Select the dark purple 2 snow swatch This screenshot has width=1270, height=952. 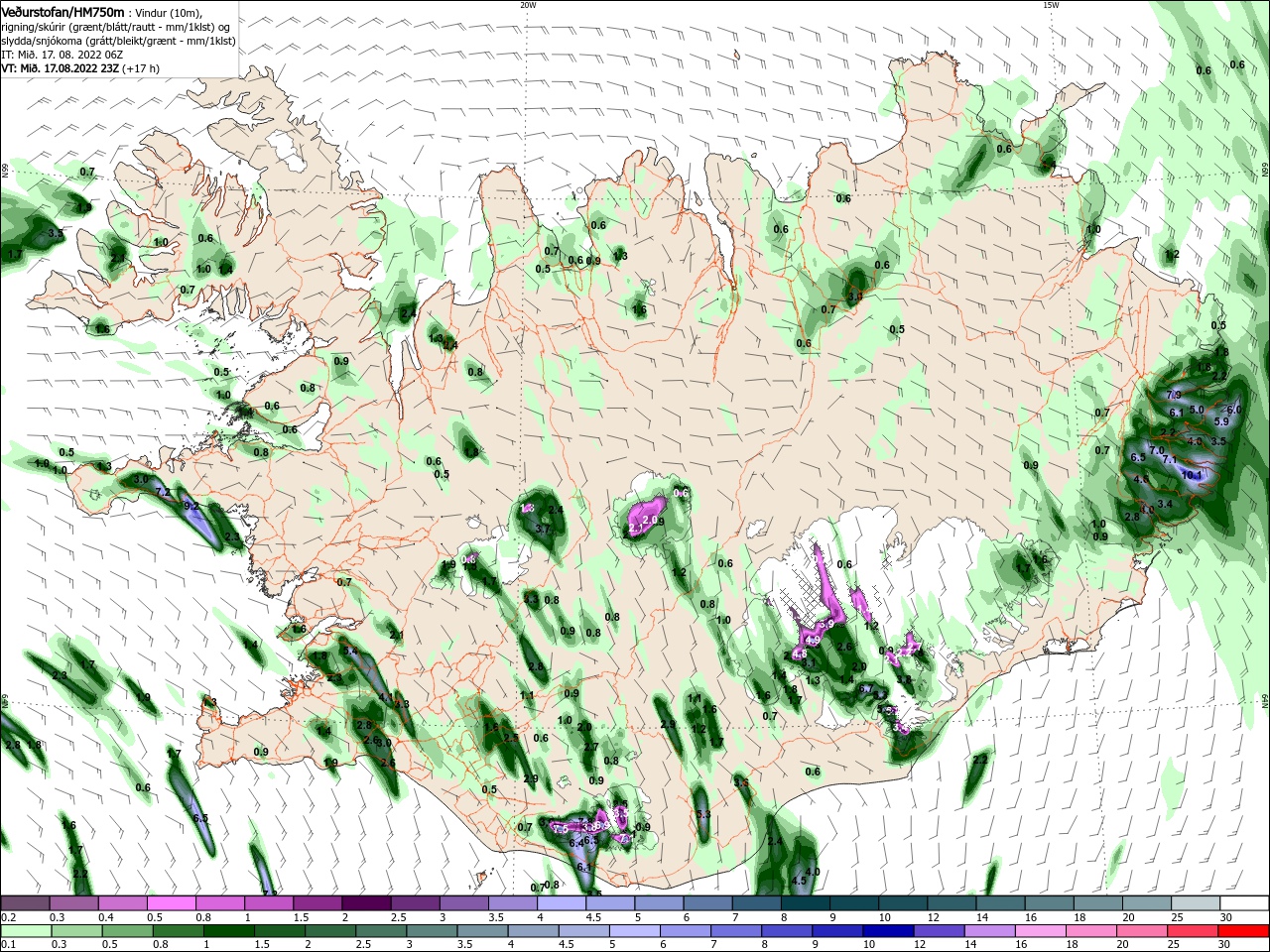(365, 903)
